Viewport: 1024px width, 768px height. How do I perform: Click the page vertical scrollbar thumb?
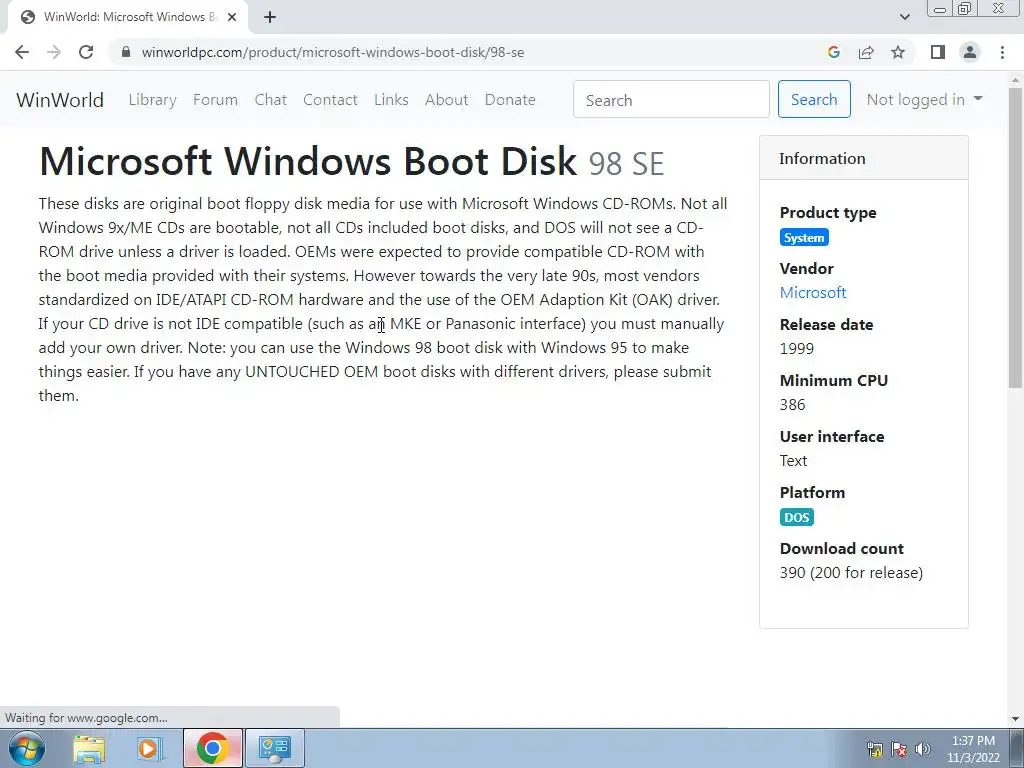1016,238
